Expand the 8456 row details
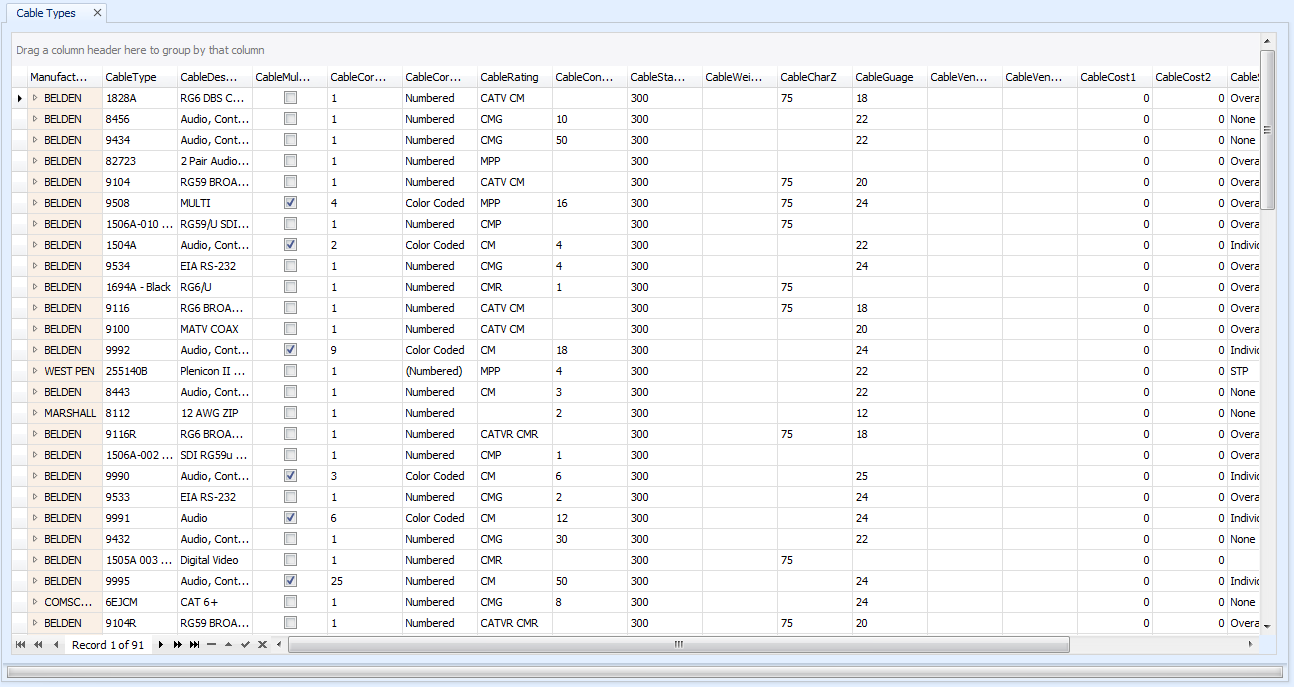 click(35, 119)
